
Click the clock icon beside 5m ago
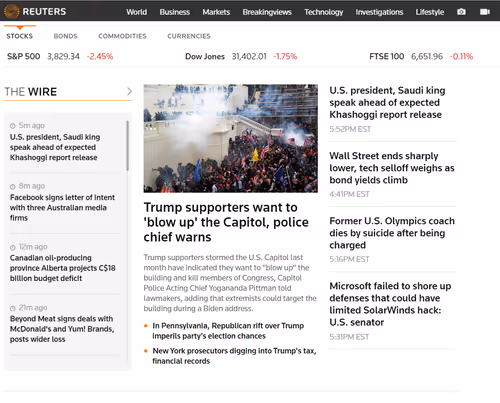tap(13, 126)
